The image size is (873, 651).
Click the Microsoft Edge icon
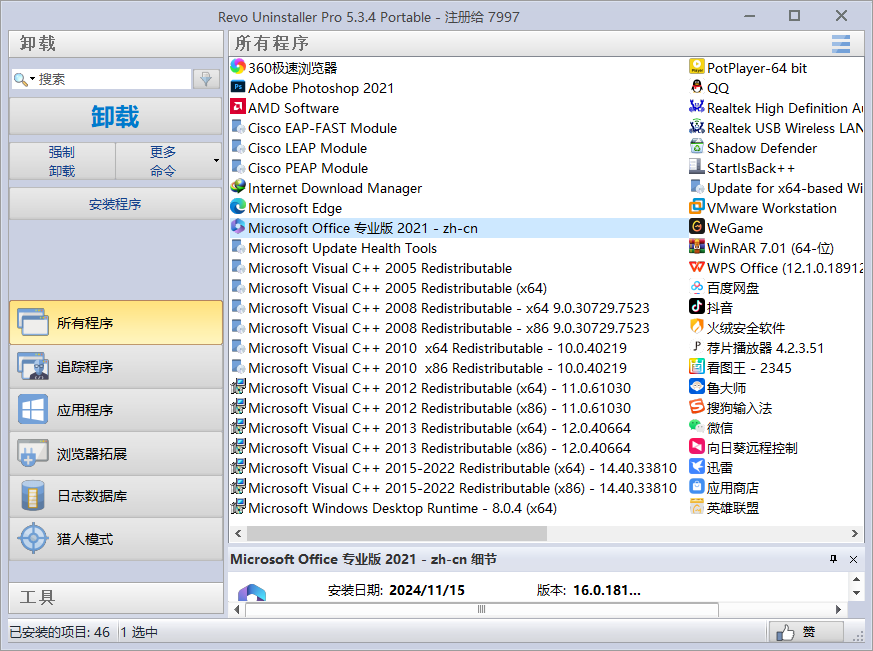[x=238, y=207]
